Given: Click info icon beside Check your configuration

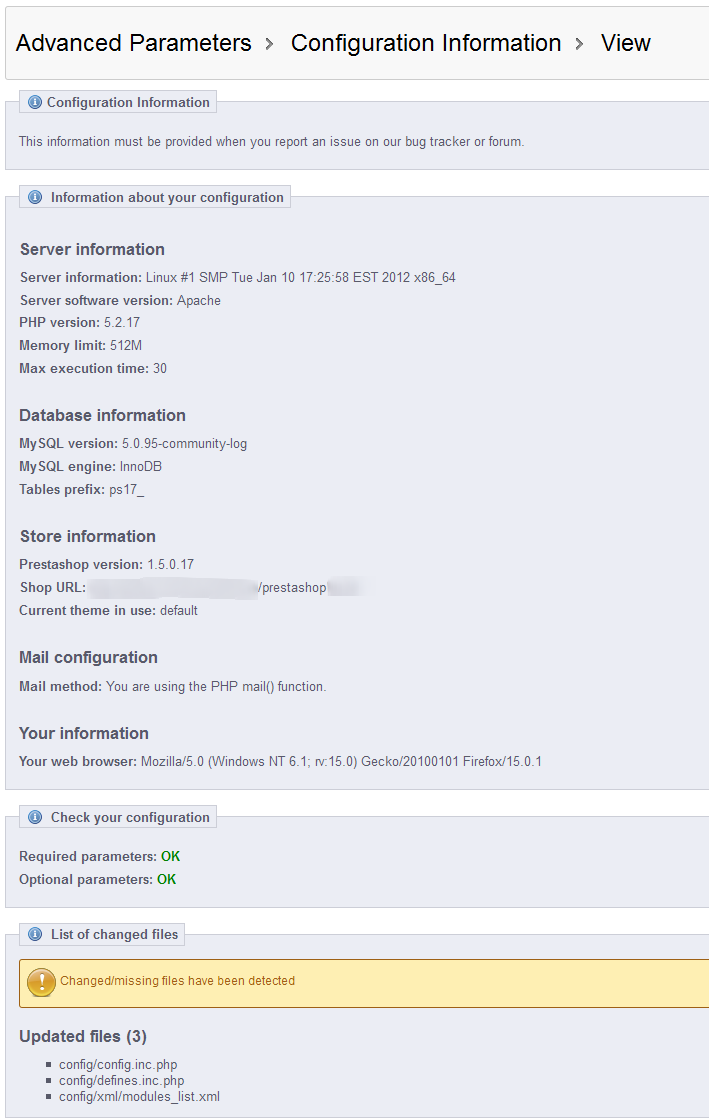Looking at the screenshot, I should click(35, 817).
